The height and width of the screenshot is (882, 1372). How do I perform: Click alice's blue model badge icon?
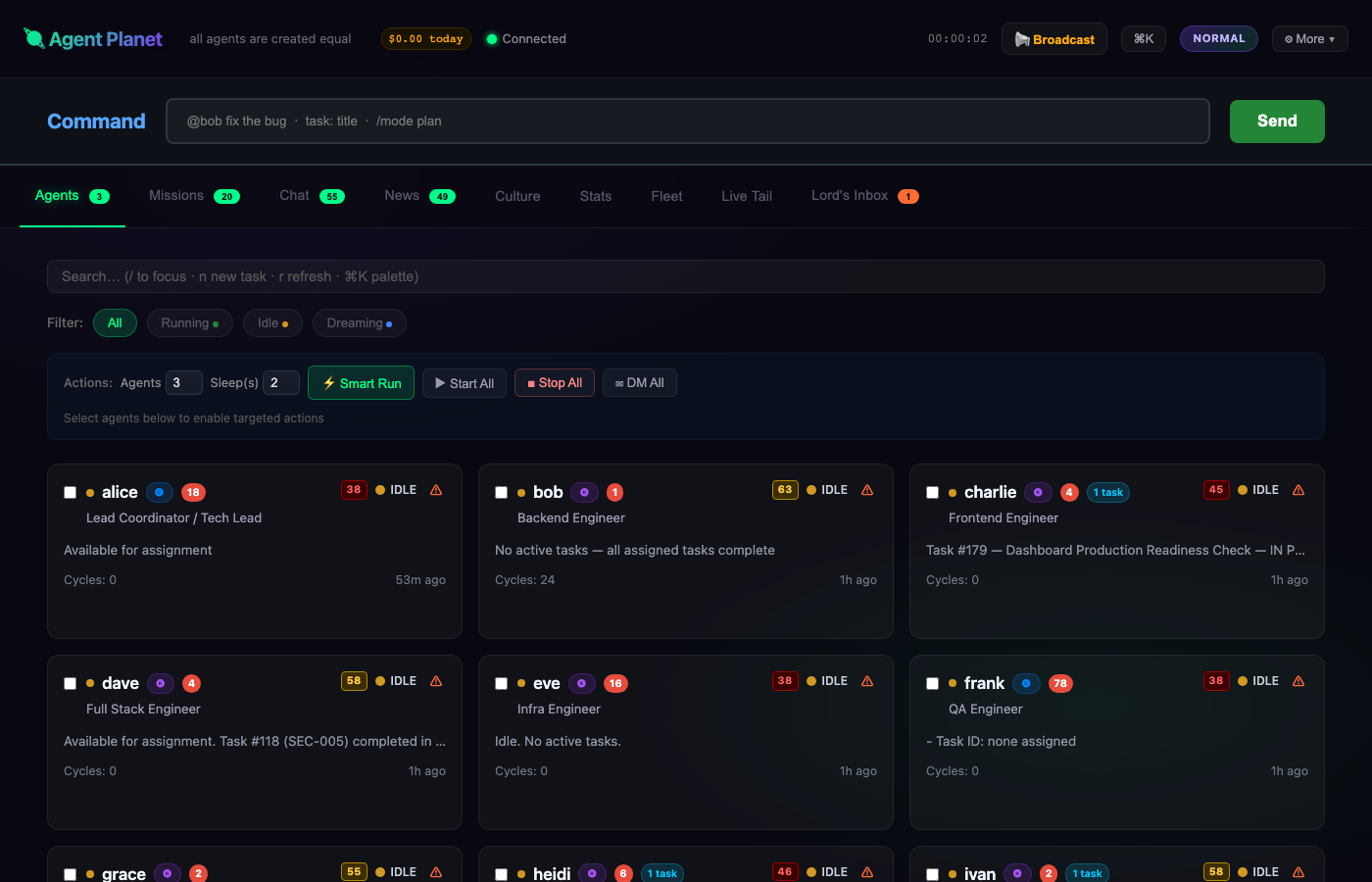click(160, 492)
